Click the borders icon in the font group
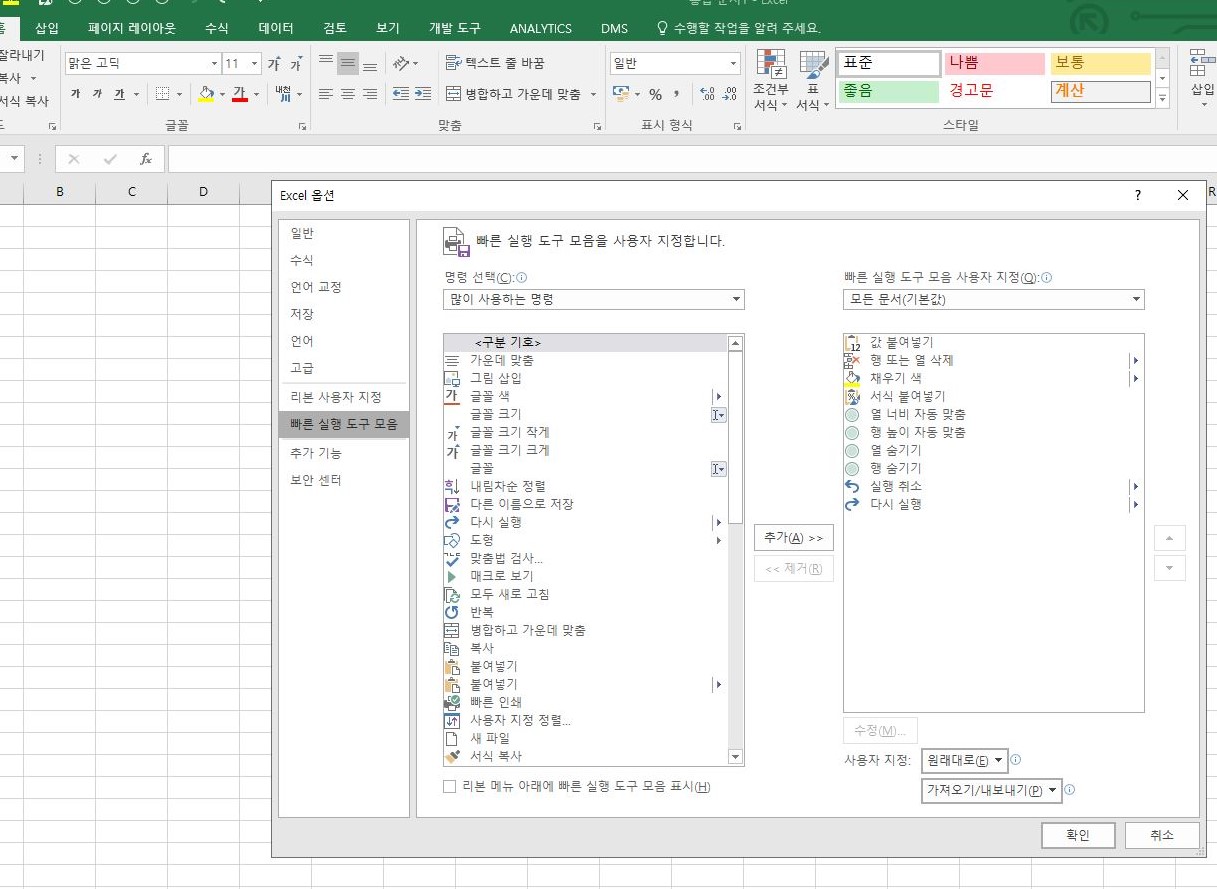This screenshot has height=889, width=1217. coord(163,94)
